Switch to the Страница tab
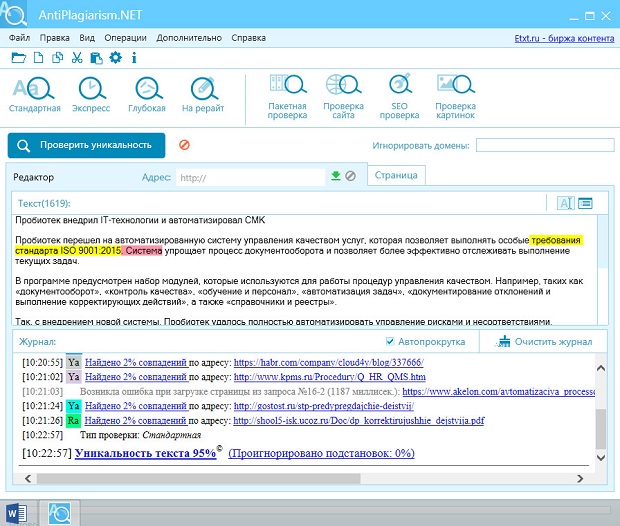The image size is (620, 526). 396,175
